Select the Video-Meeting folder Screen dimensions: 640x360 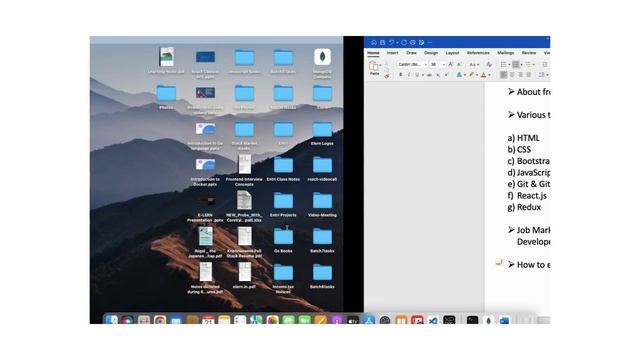(322, 201)
